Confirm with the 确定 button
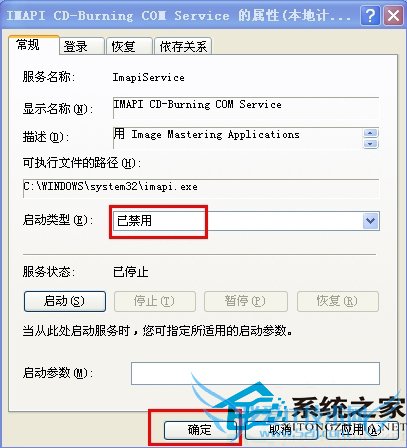The height and width of the screenshot is (448, 407). [x=200, y=430]
